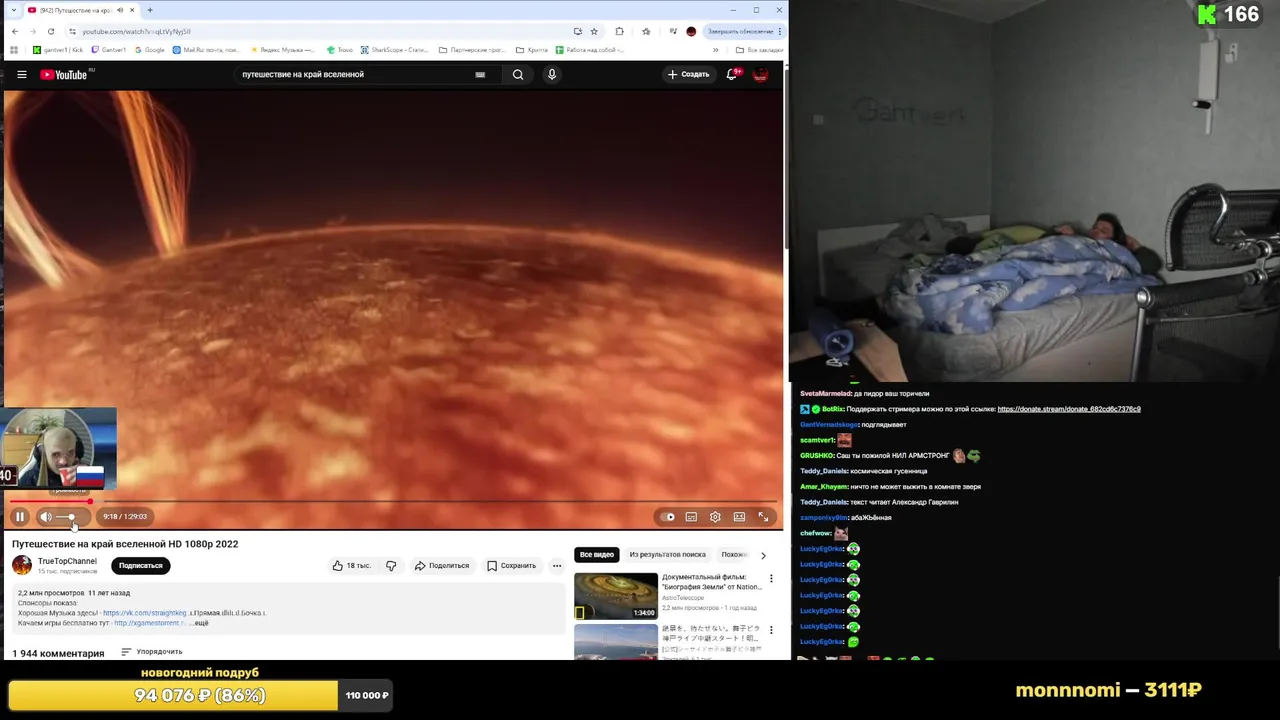Reload the page

click(x=50, y=31)
